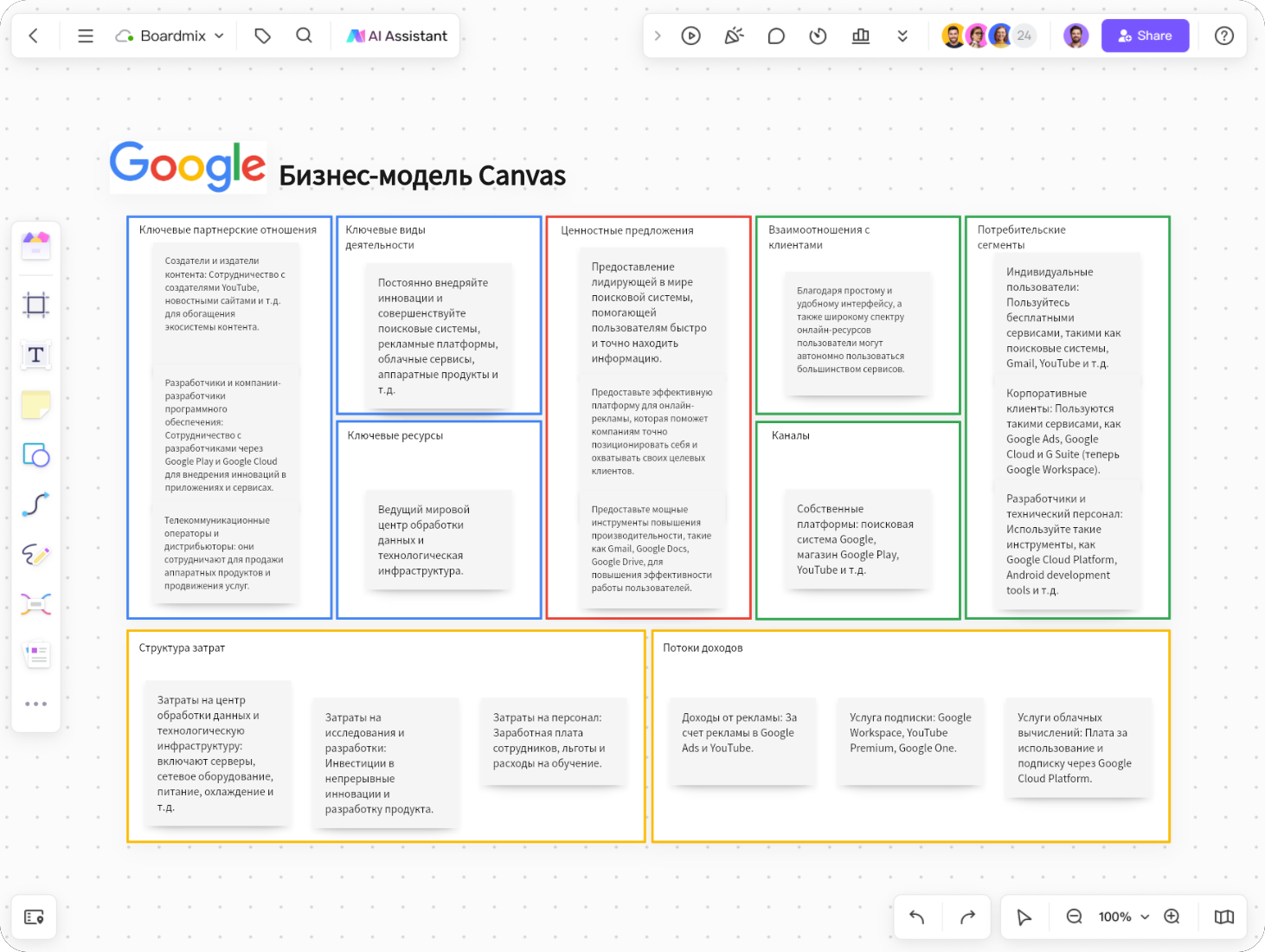The width and height of the screenshot is (1265, 952).
Task: Click the tag icon in top bar
Action: (x=263, y=35)
